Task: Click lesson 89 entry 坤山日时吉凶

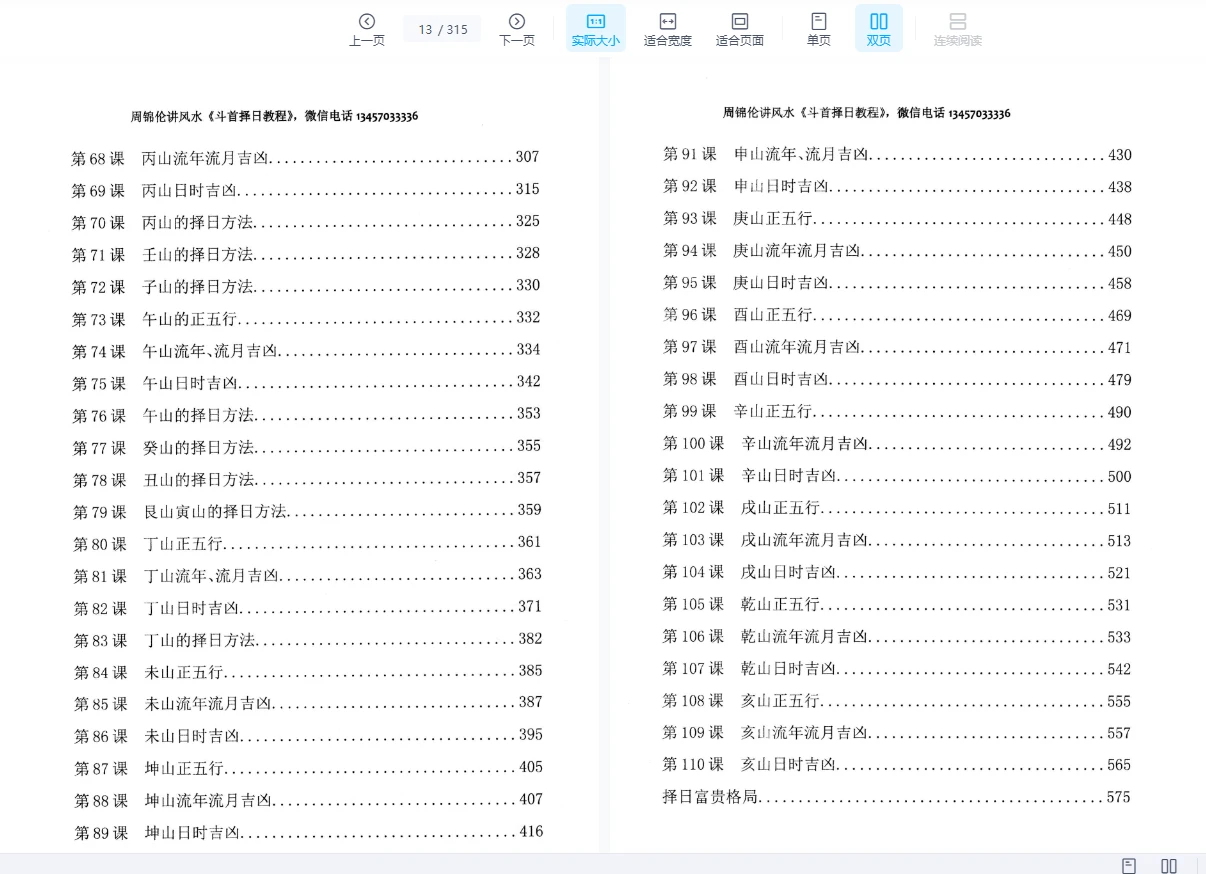Action: 308,832
